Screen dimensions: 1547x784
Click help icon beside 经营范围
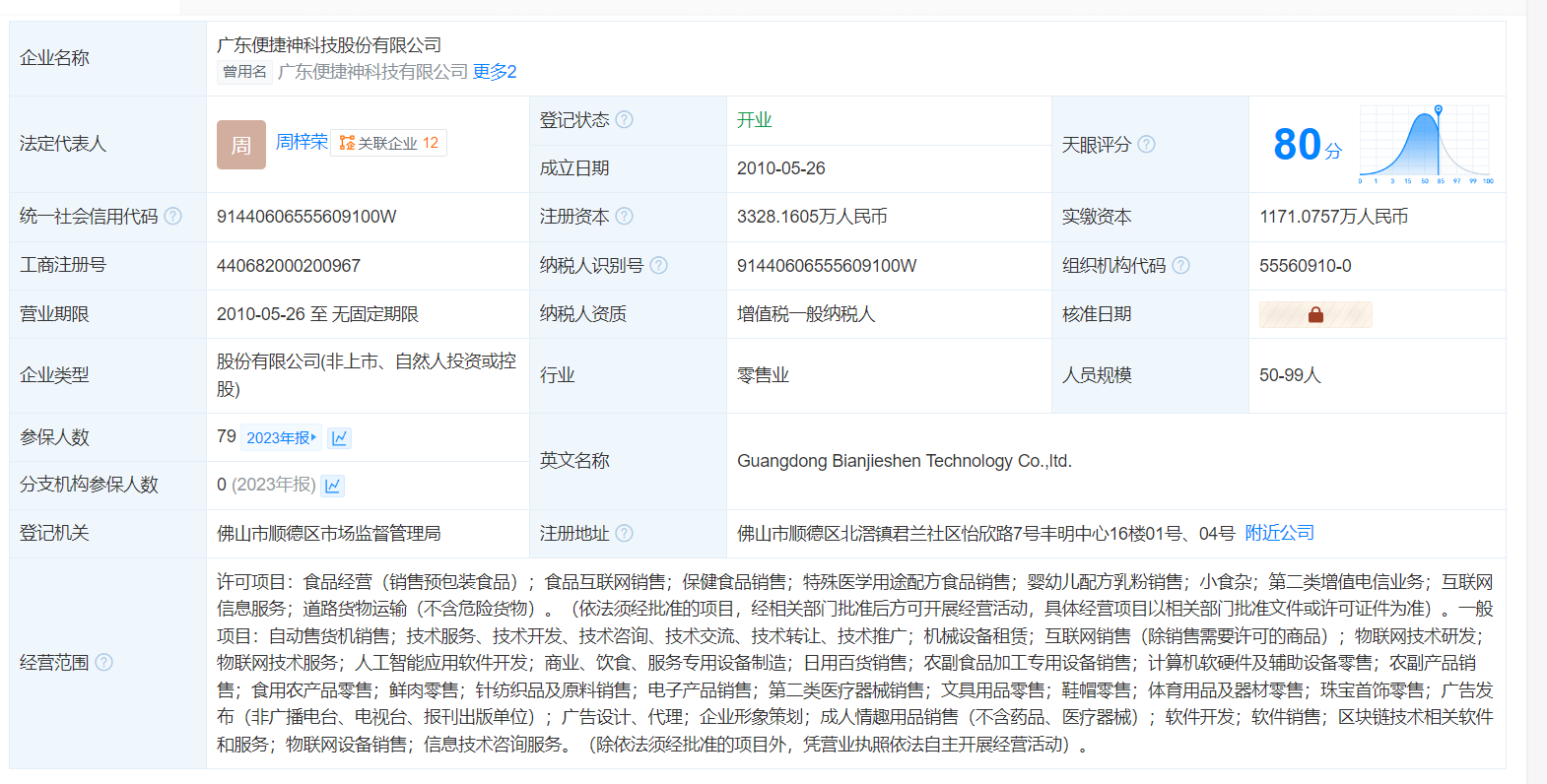click(x=103, y=663)
